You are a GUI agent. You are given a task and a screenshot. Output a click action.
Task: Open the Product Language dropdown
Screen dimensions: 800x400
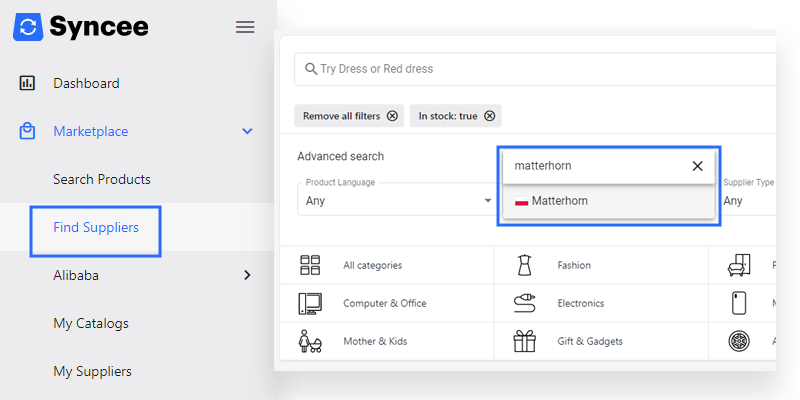pyautogui.click(x=395, y=198)
